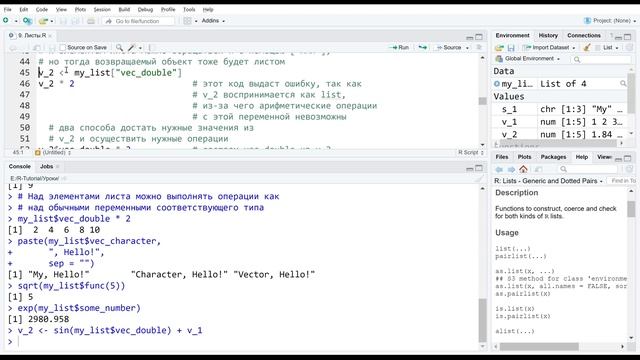
Task: Open the Session menu
Action: coord(102,9)
